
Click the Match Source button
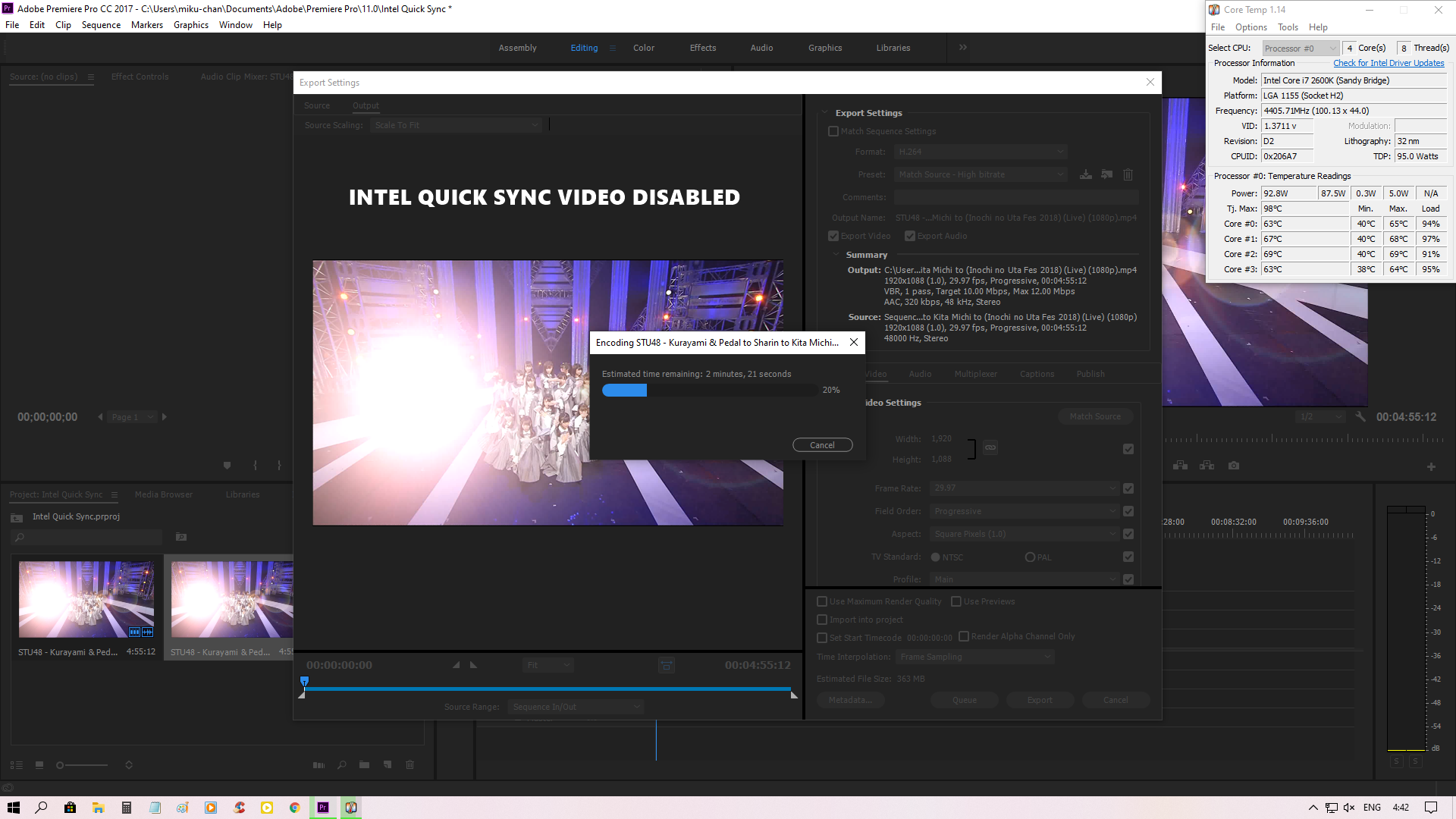pos(1095,416)
